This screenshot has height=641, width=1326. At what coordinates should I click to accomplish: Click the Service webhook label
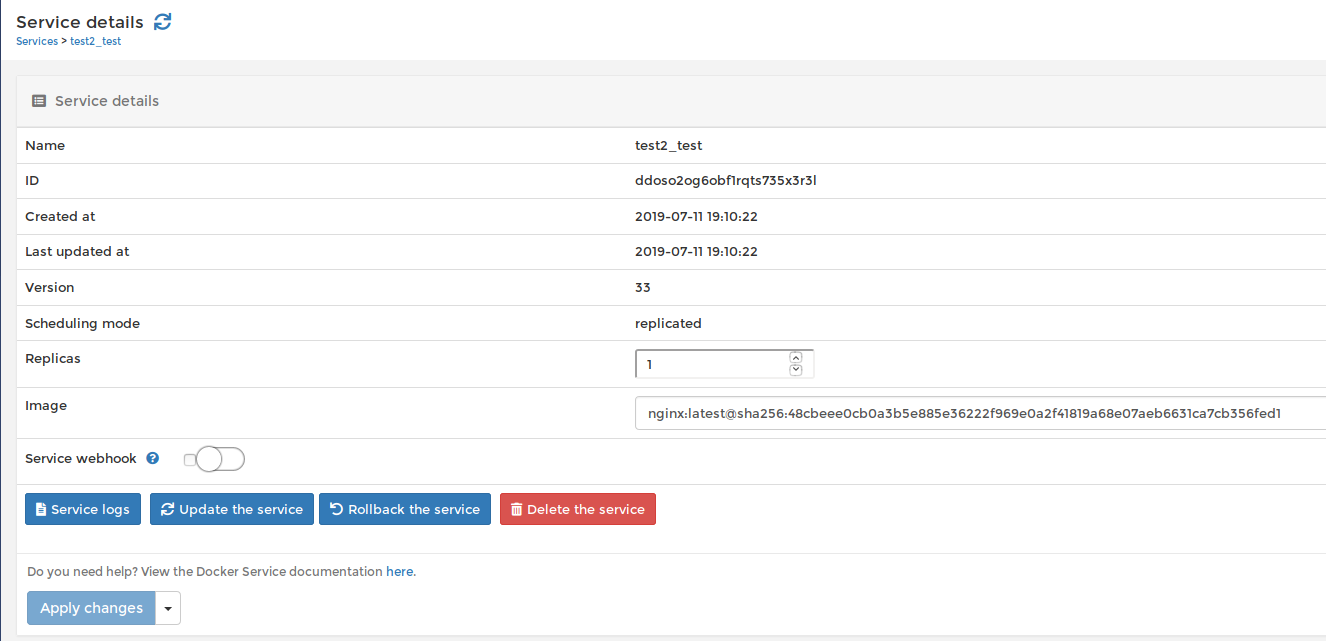81,459
